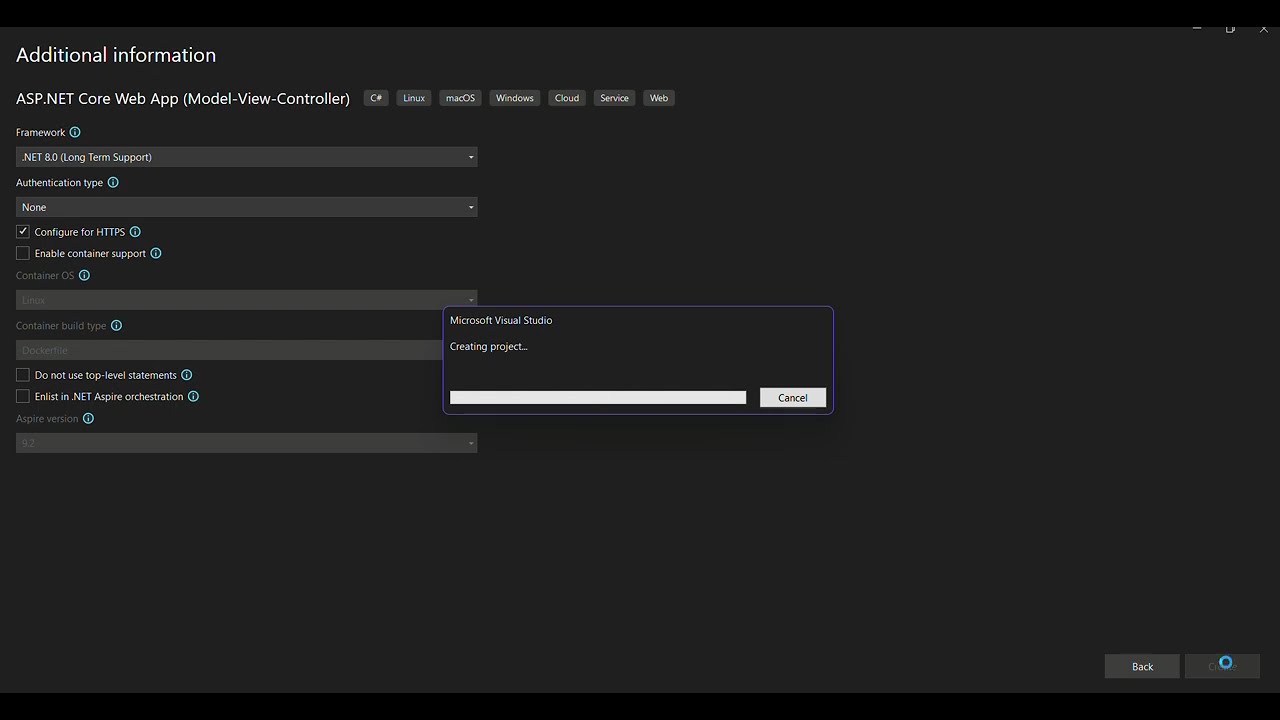
Task: Uncheck Configure for HTTPS checkbox
Action: (x=23, y=232)
